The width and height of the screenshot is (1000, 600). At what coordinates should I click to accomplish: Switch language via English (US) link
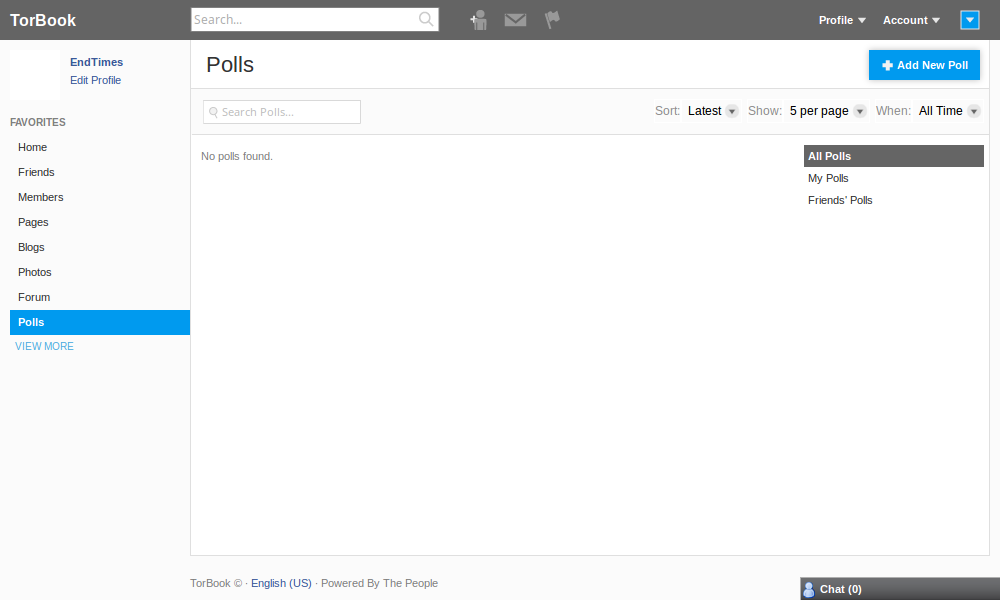pyautogui.click(x=281, y=583)
